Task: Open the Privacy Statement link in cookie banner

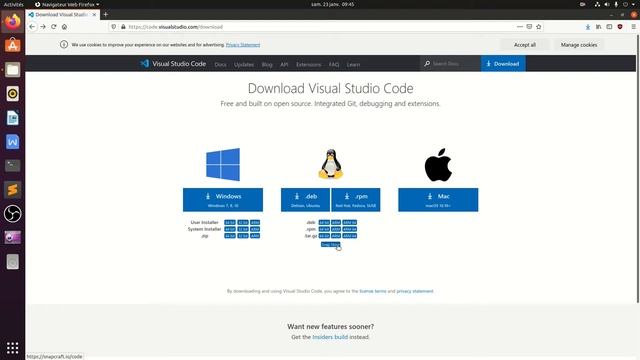Action: tap(243, 45)
